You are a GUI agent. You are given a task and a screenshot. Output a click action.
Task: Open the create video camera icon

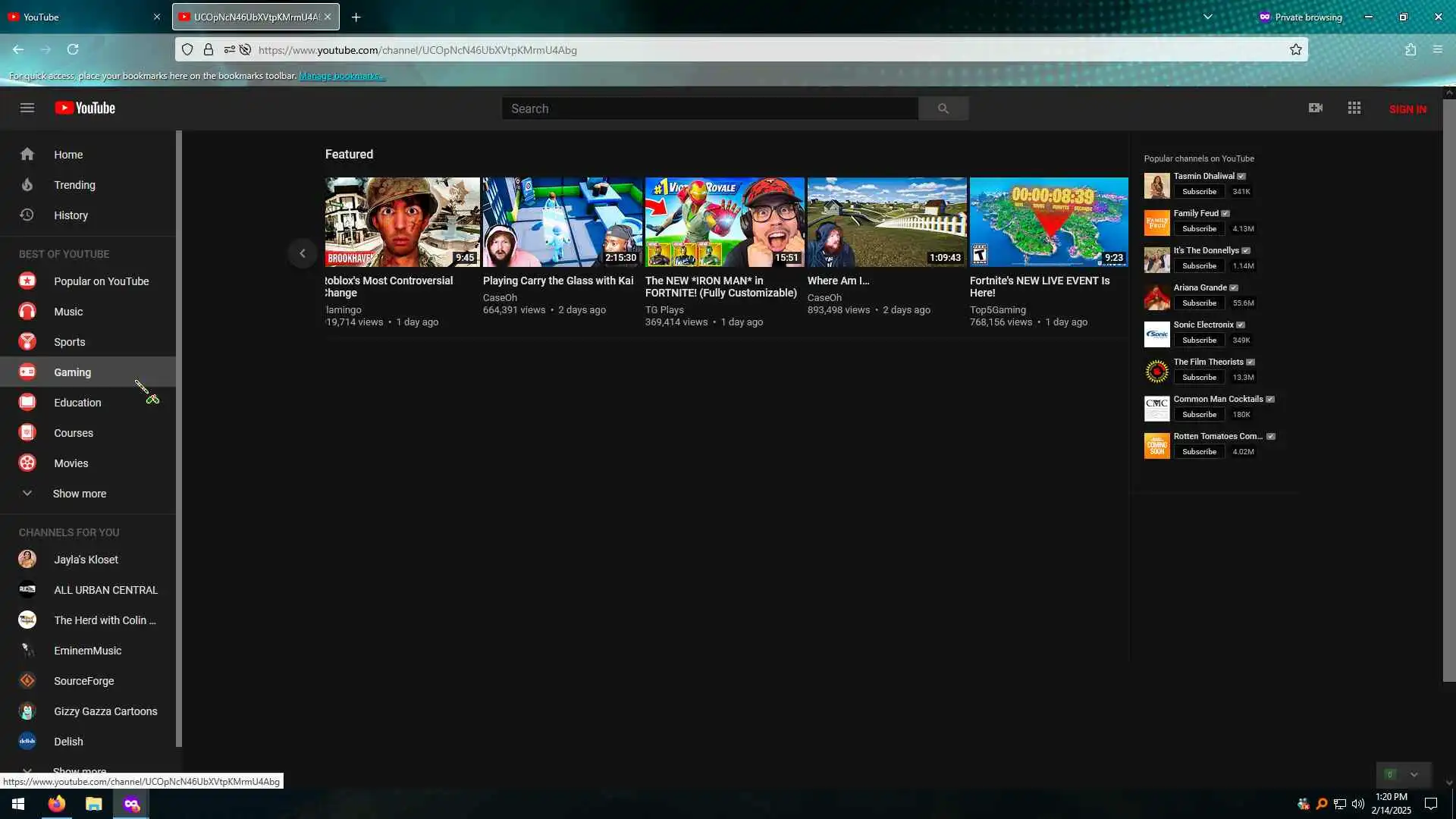[x=1316, y=108]
